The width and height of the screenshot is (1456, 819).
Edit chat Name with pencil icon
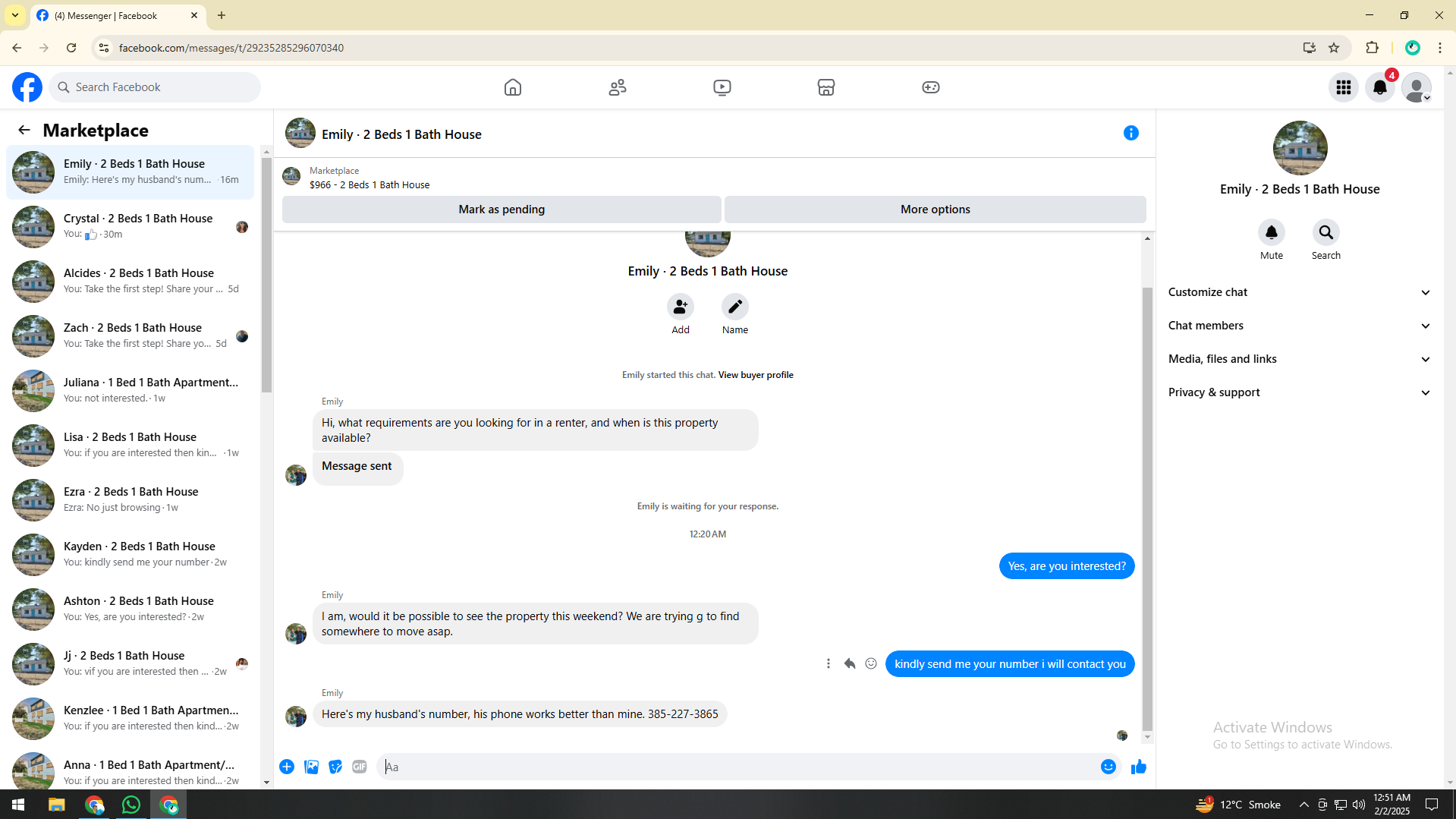pos(735,307)
